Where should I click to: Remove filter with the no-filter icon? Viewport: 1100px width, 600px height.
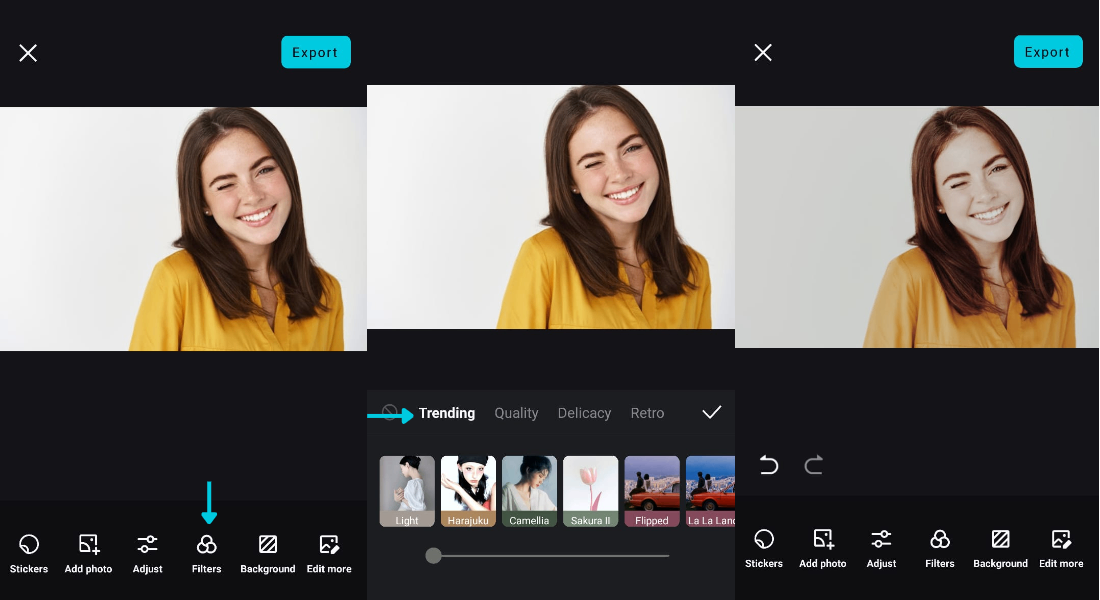[x=389, y=412]
